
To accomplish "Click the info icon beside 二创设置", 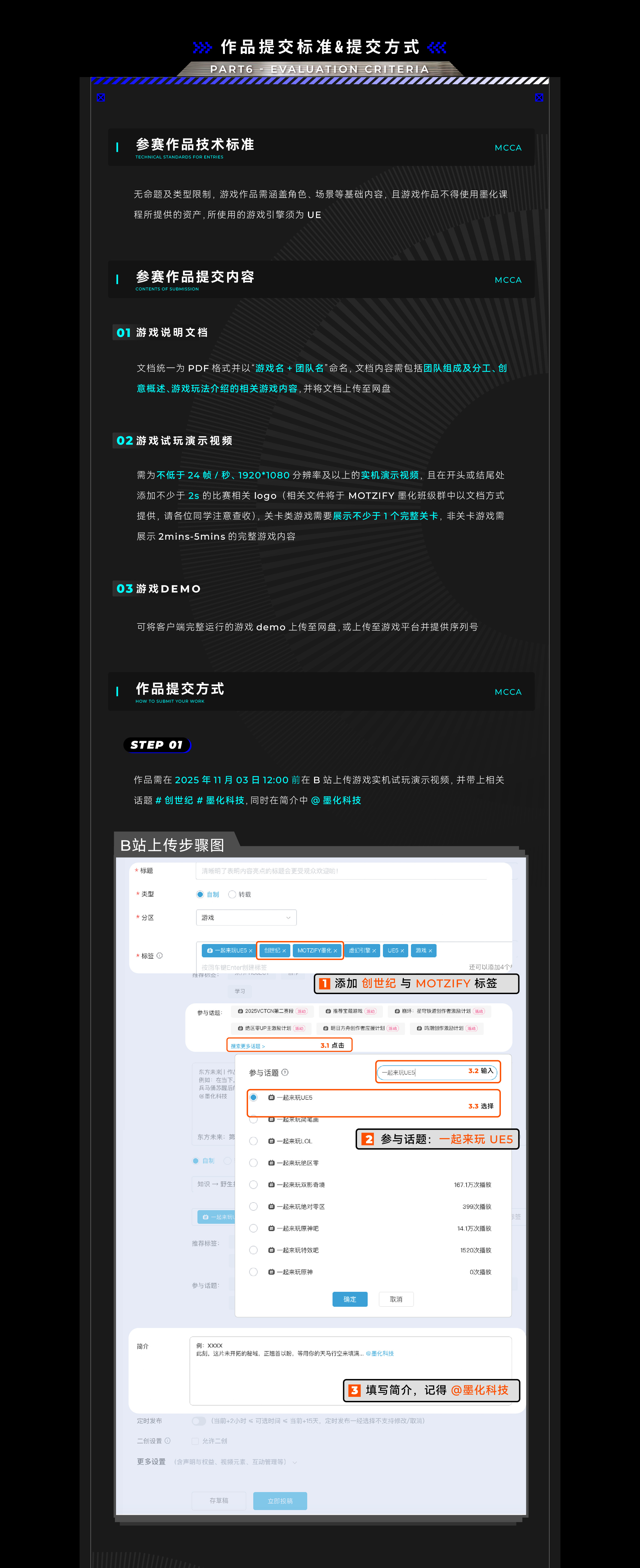I will point(167,1441).
